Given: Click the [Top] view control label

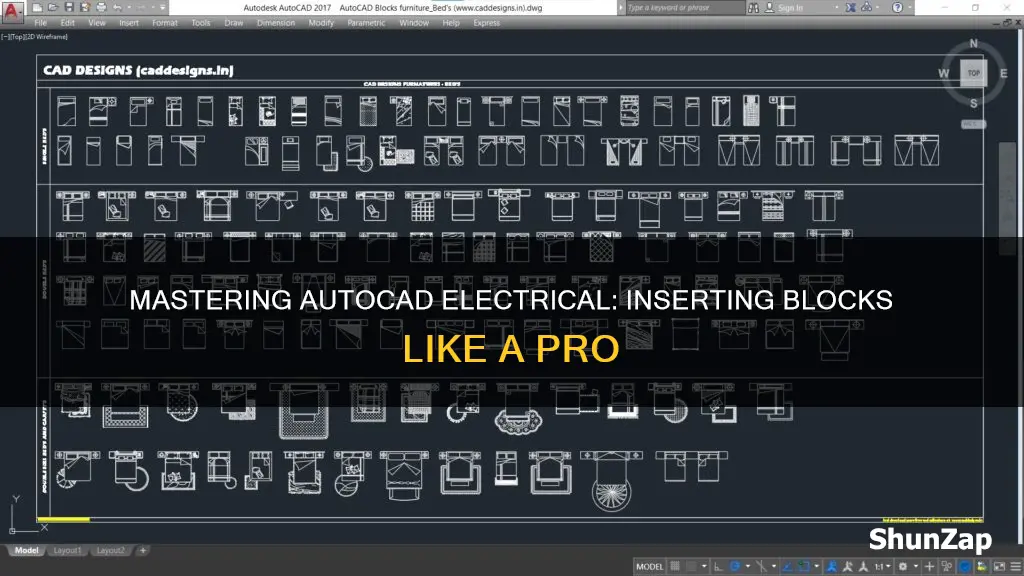Looking at the screenshot, I should (x=18, y=37).
